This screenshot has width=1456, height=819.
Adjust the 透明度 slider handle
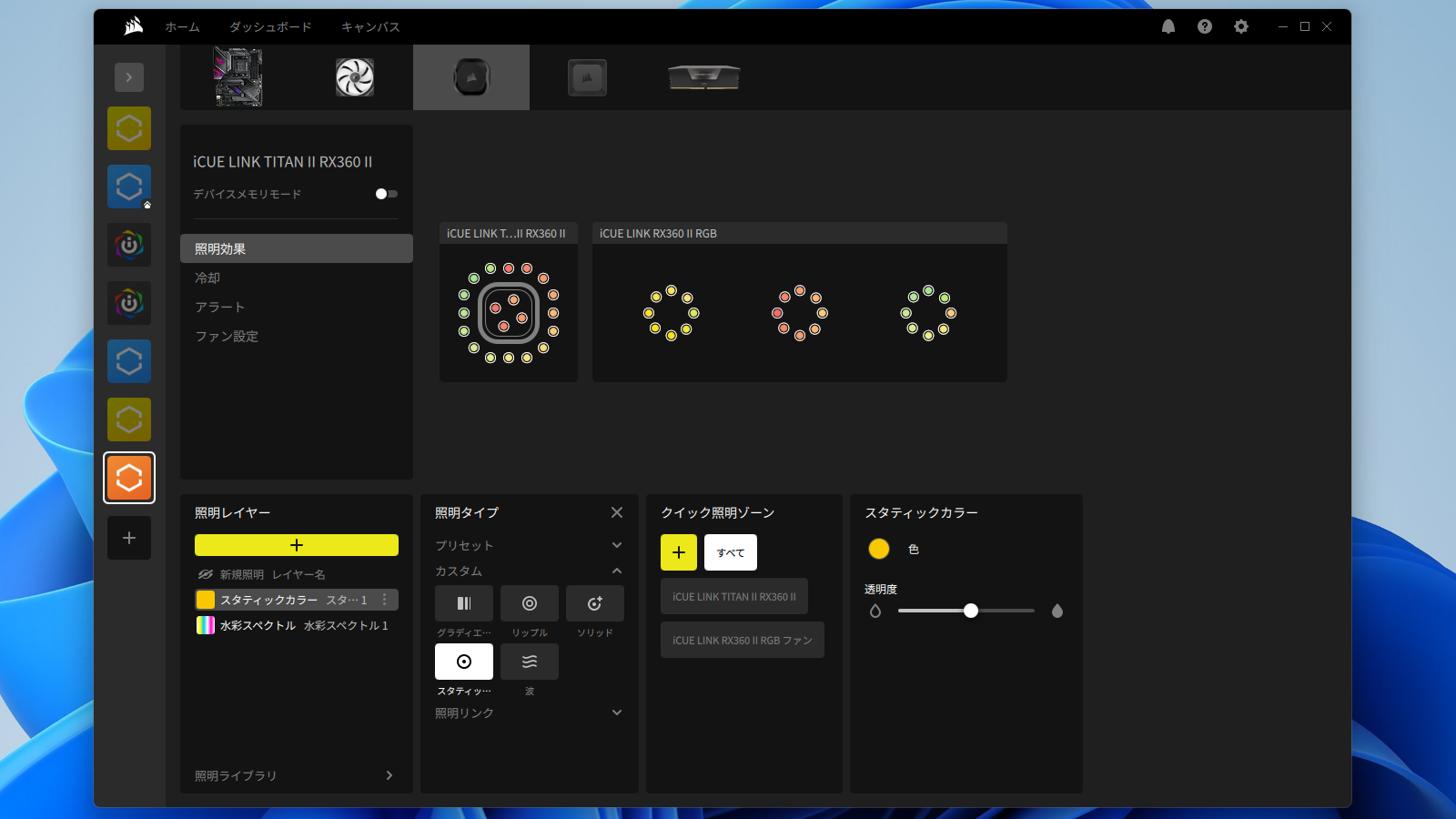coord(971,611)
